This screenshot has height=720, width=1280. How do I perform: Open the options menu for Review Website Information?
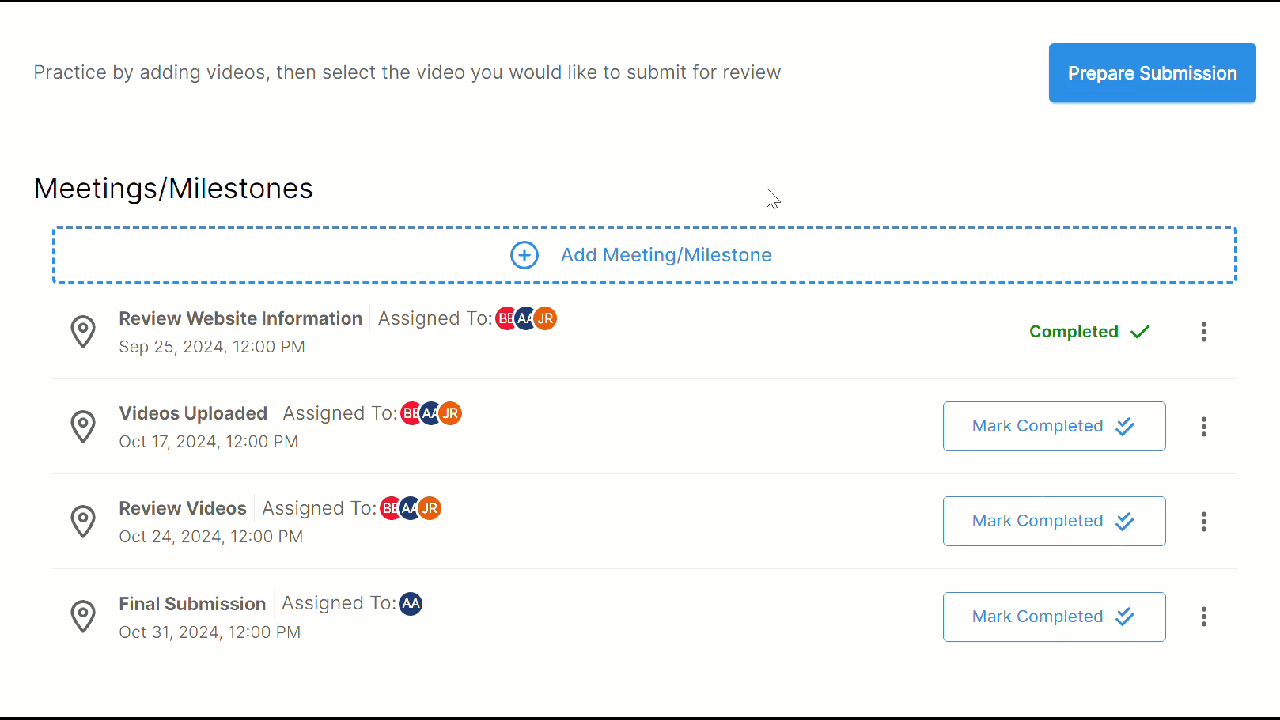click(1204, 331)
